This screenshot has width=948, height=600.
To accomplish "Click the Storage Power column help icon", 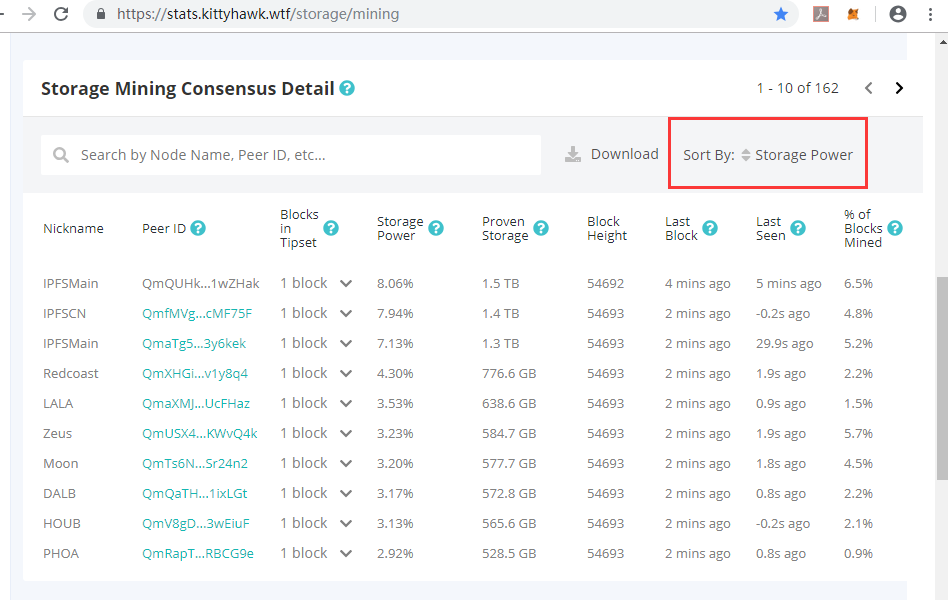I will tap(436, 228).
